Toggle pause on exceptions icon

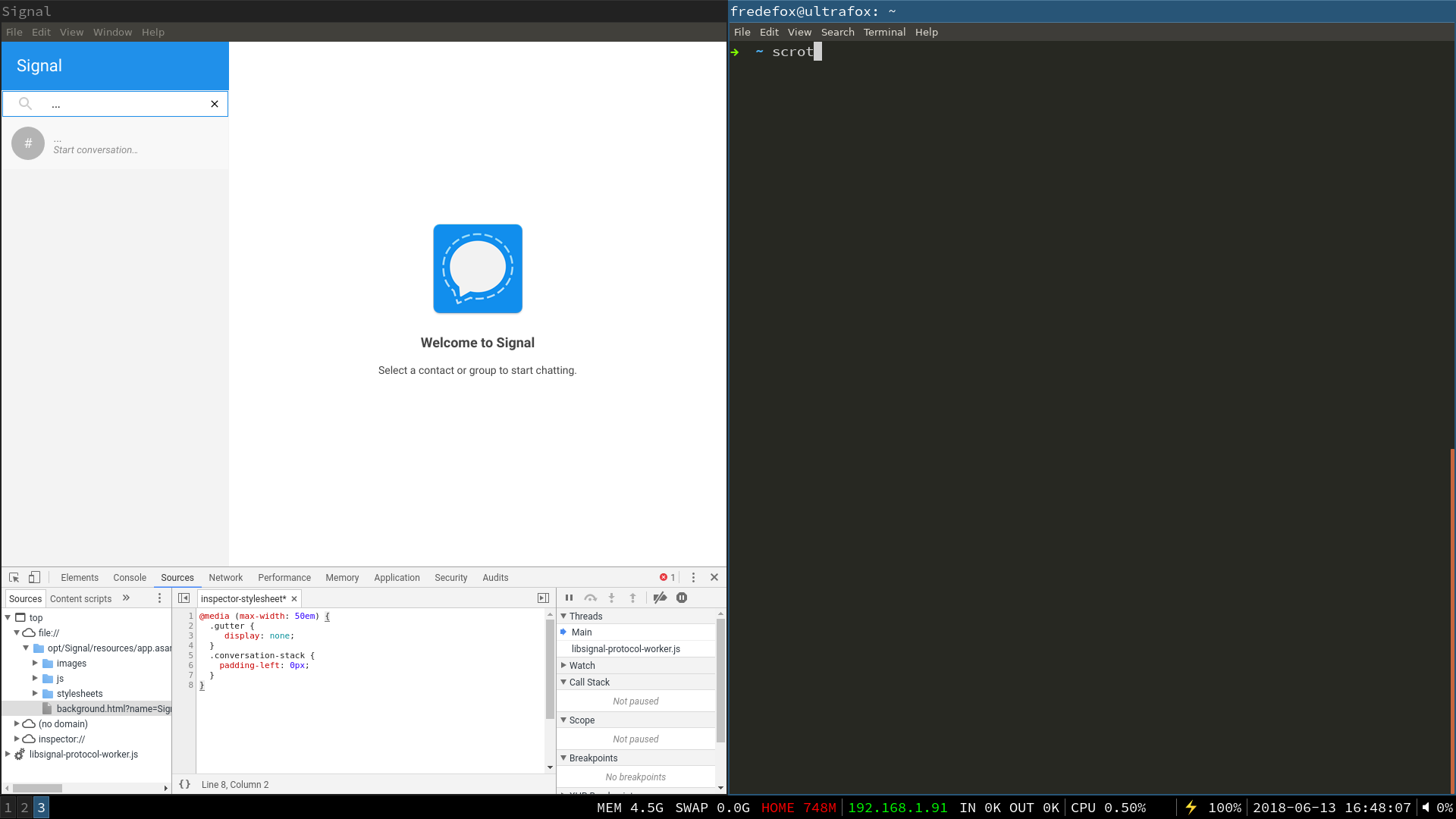tap(682, 598)
